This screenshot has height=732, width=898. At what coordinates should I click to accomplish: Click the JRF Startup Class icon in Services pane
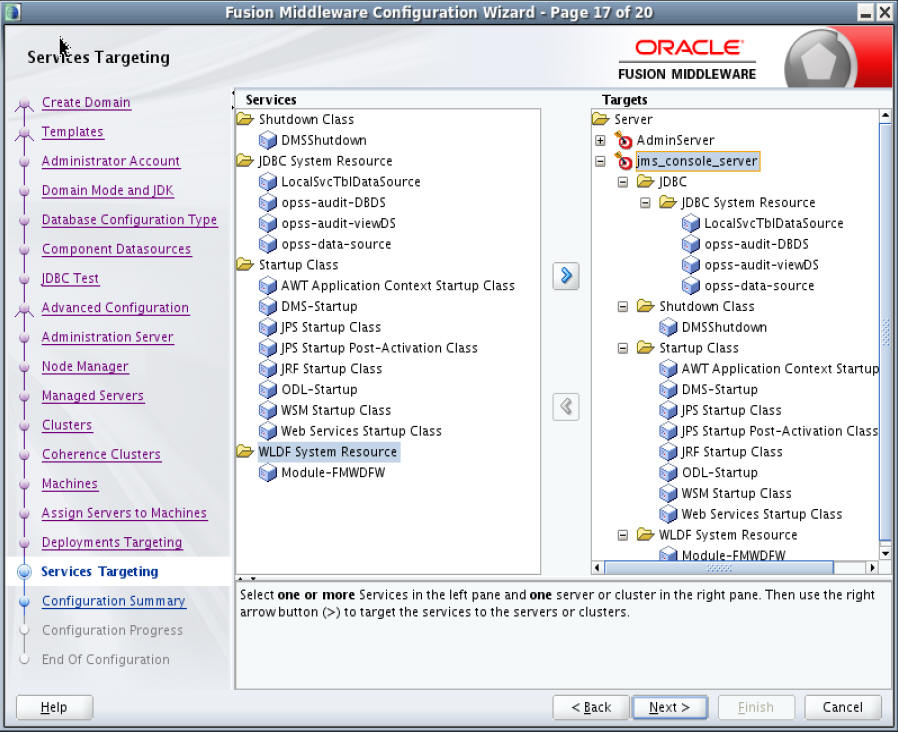(267, 369)
